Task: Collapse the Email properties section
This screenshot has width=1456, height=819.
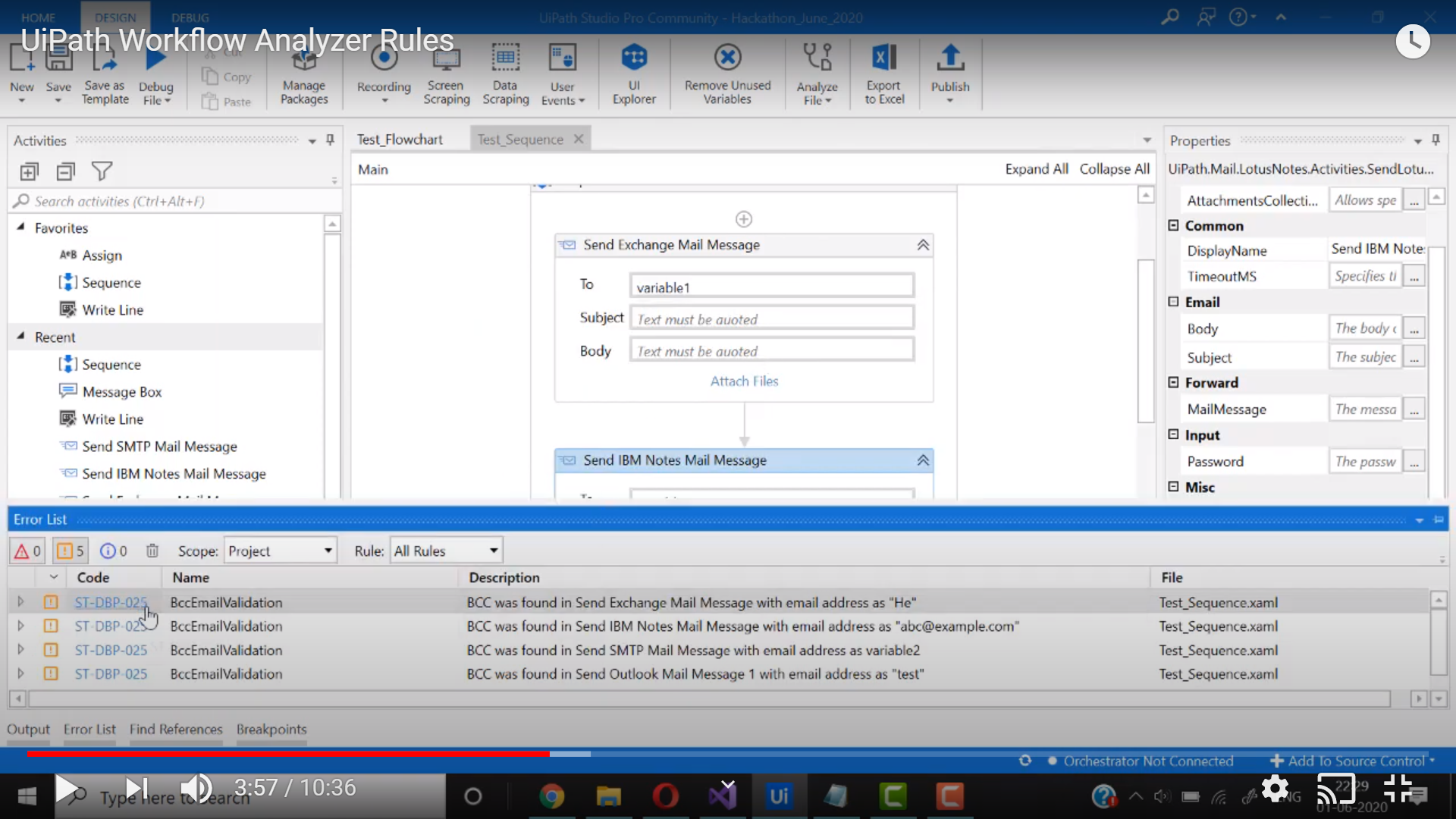Action: pos(1173,301)
